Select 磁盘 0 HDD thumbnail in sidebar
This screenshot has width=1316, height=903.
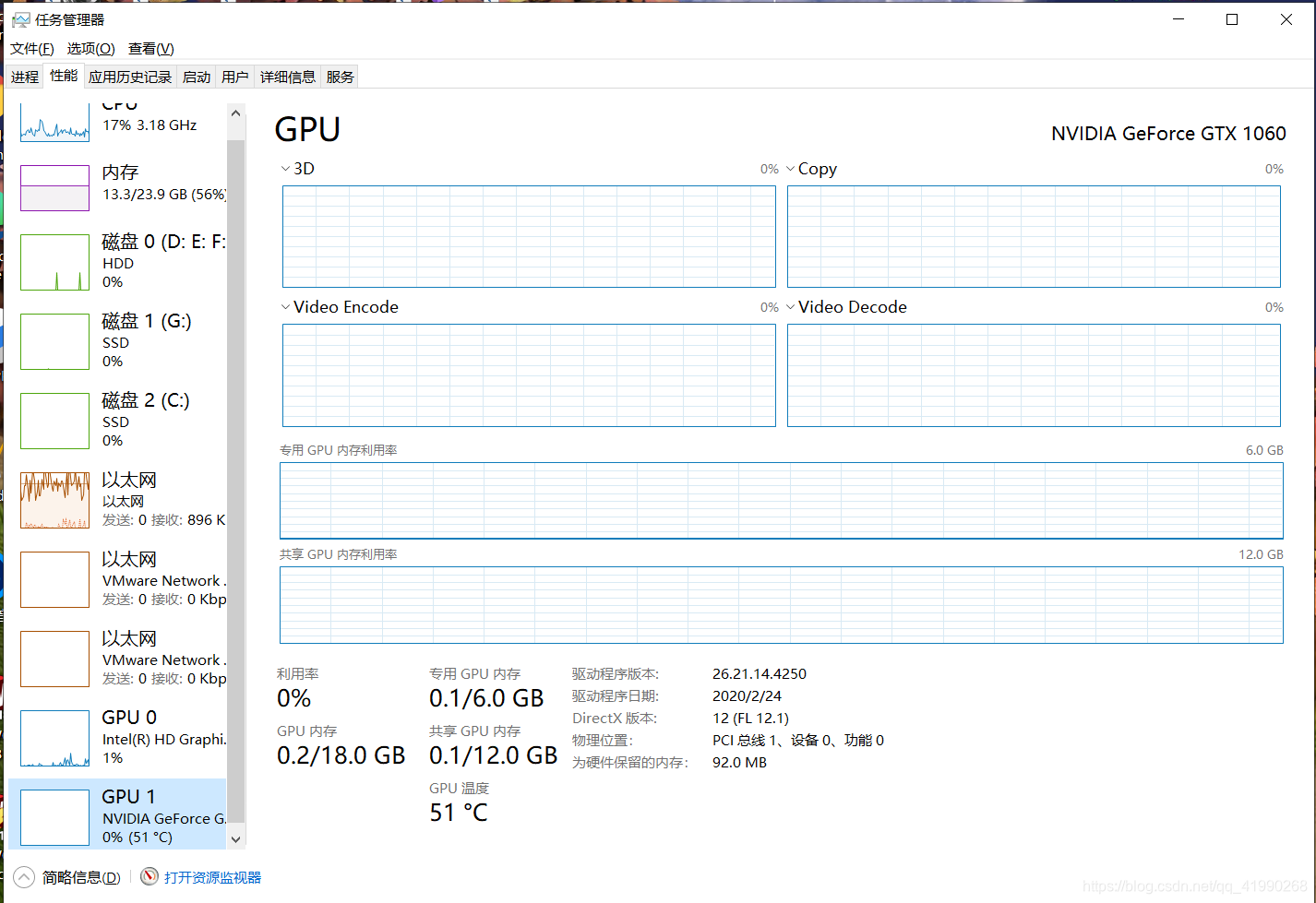coord(55,262)
